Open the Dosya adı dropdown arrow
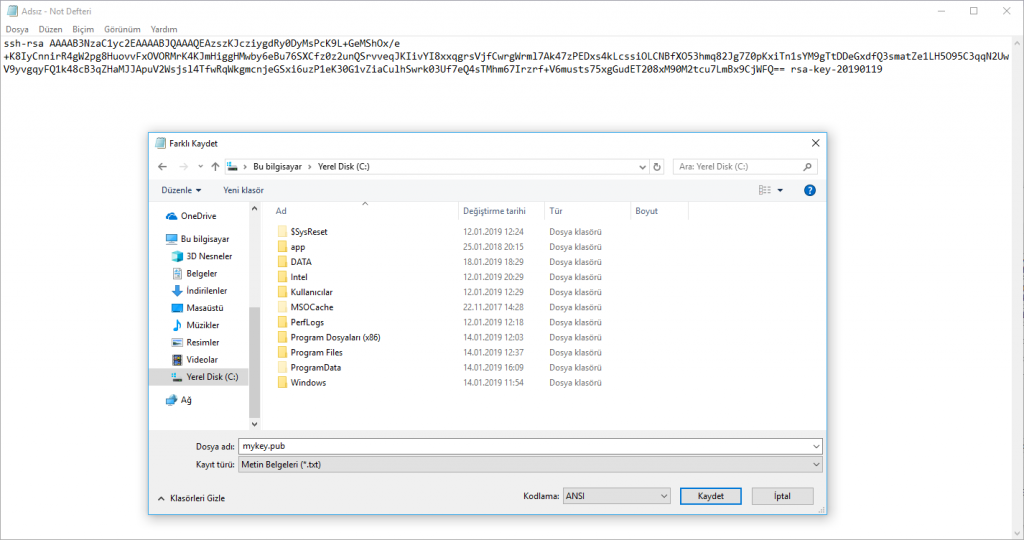1024x540 pixels. click(x=816, y=447)
